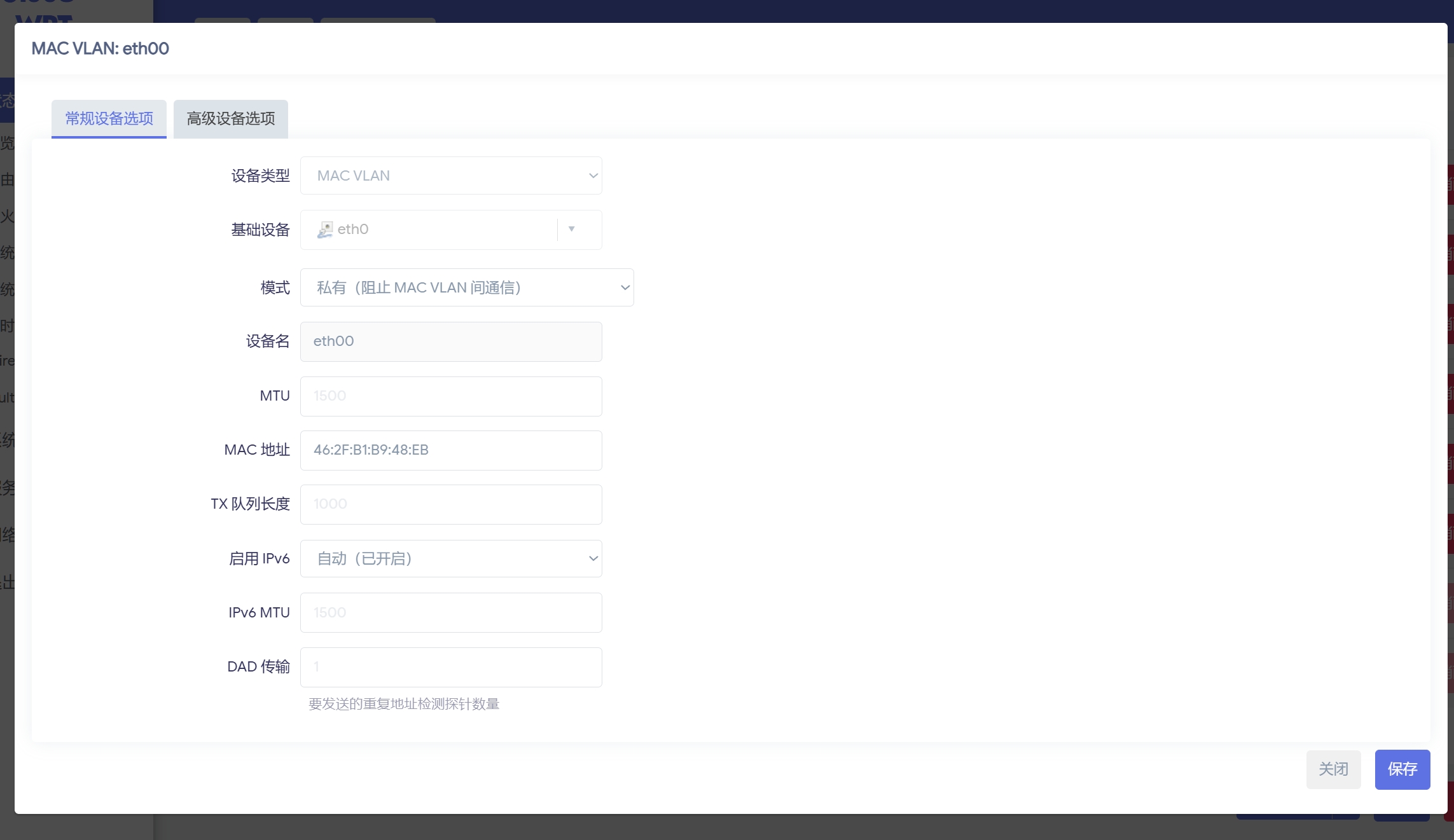Click the MAC VLAN: eth00 dialog title
Viewport: 1454px width, 840px height.
coord(100,48)
